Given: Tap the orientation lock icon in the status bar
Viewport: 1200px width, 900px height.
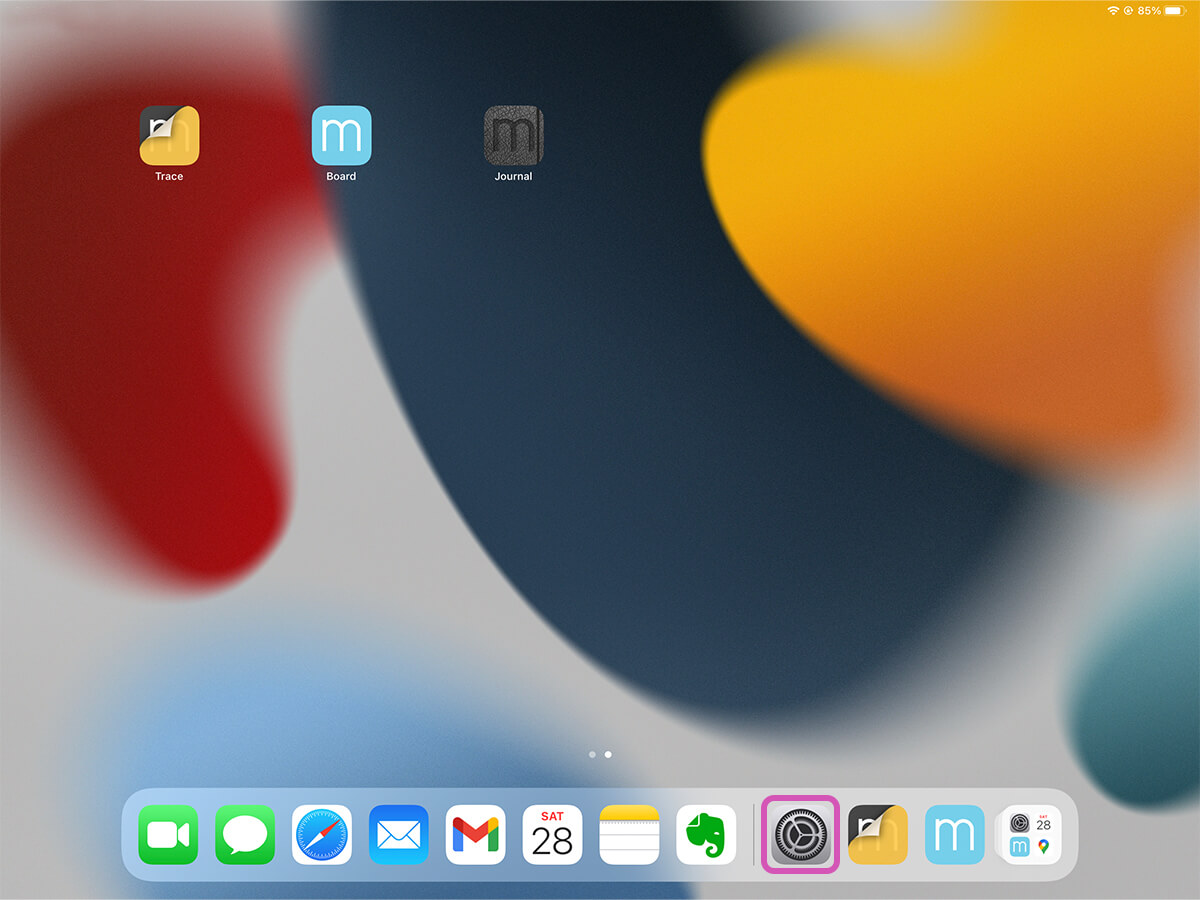Looking at the screenshot, I should tap(1129, 11).
